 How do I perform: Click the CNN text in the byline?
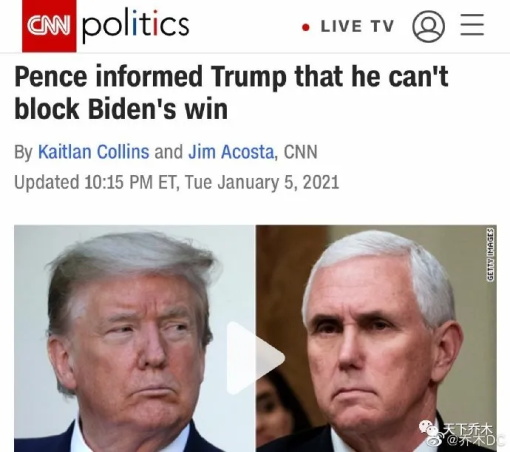click(300, 152)
